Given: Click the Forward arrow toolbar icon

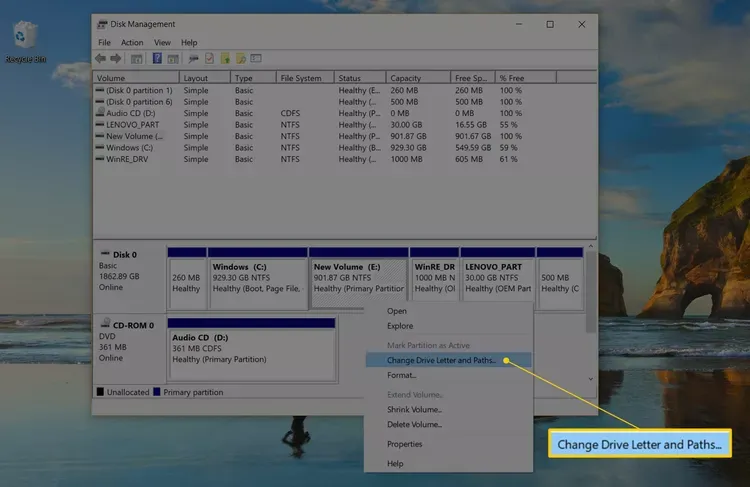Looking at the screenshot, I should pyautogui.click(x=117, y=59).
